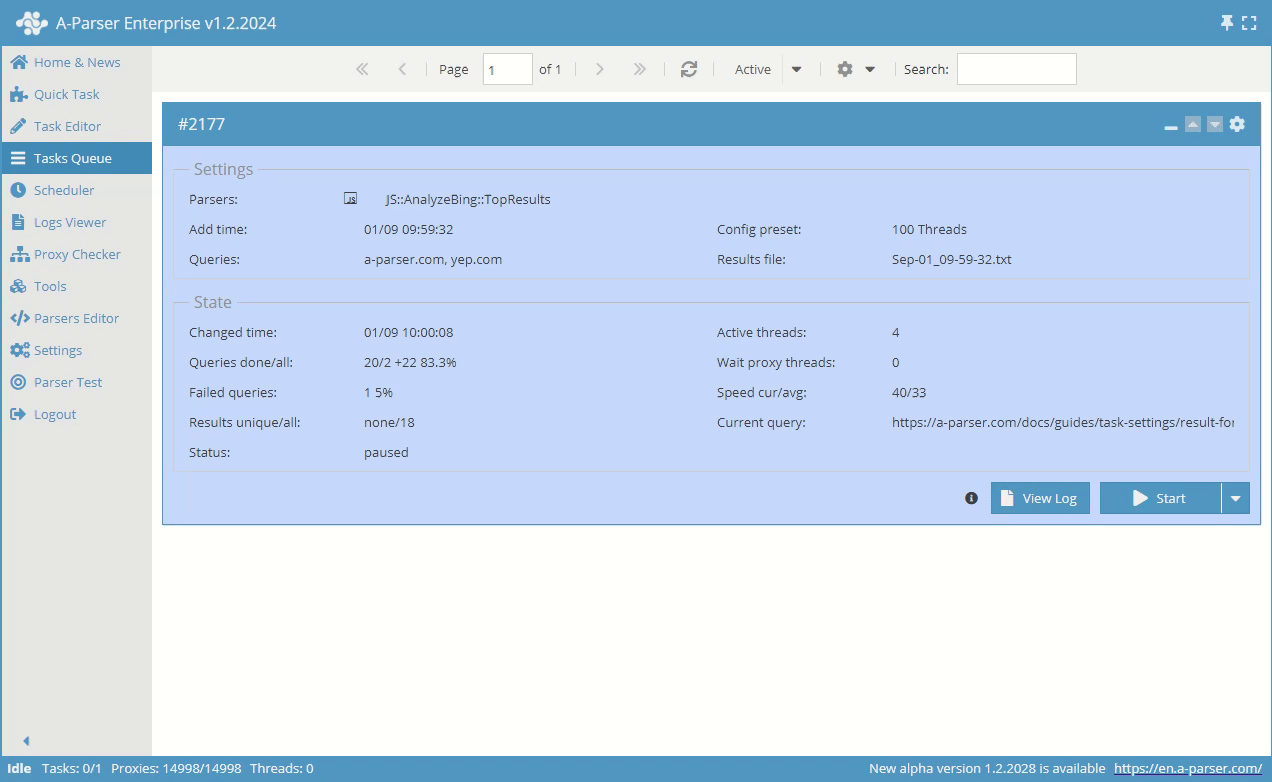This screenshot has height=782, width=1272.
Task: Open the Parsers Editor page
Action: coord(76,318)
